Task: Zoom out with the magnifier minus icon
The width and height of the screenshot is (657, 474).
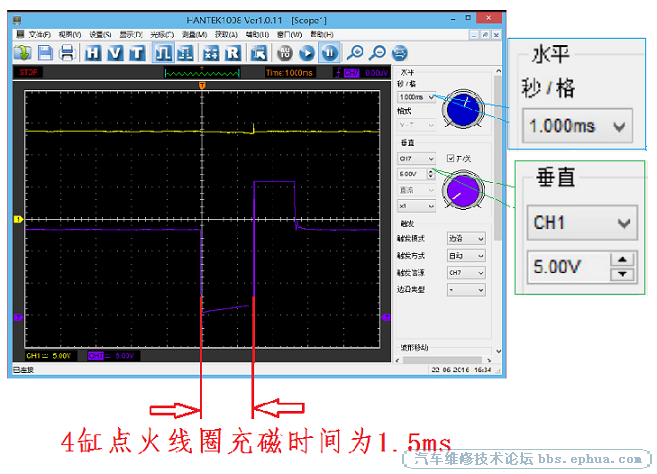Action: [378, 53]
